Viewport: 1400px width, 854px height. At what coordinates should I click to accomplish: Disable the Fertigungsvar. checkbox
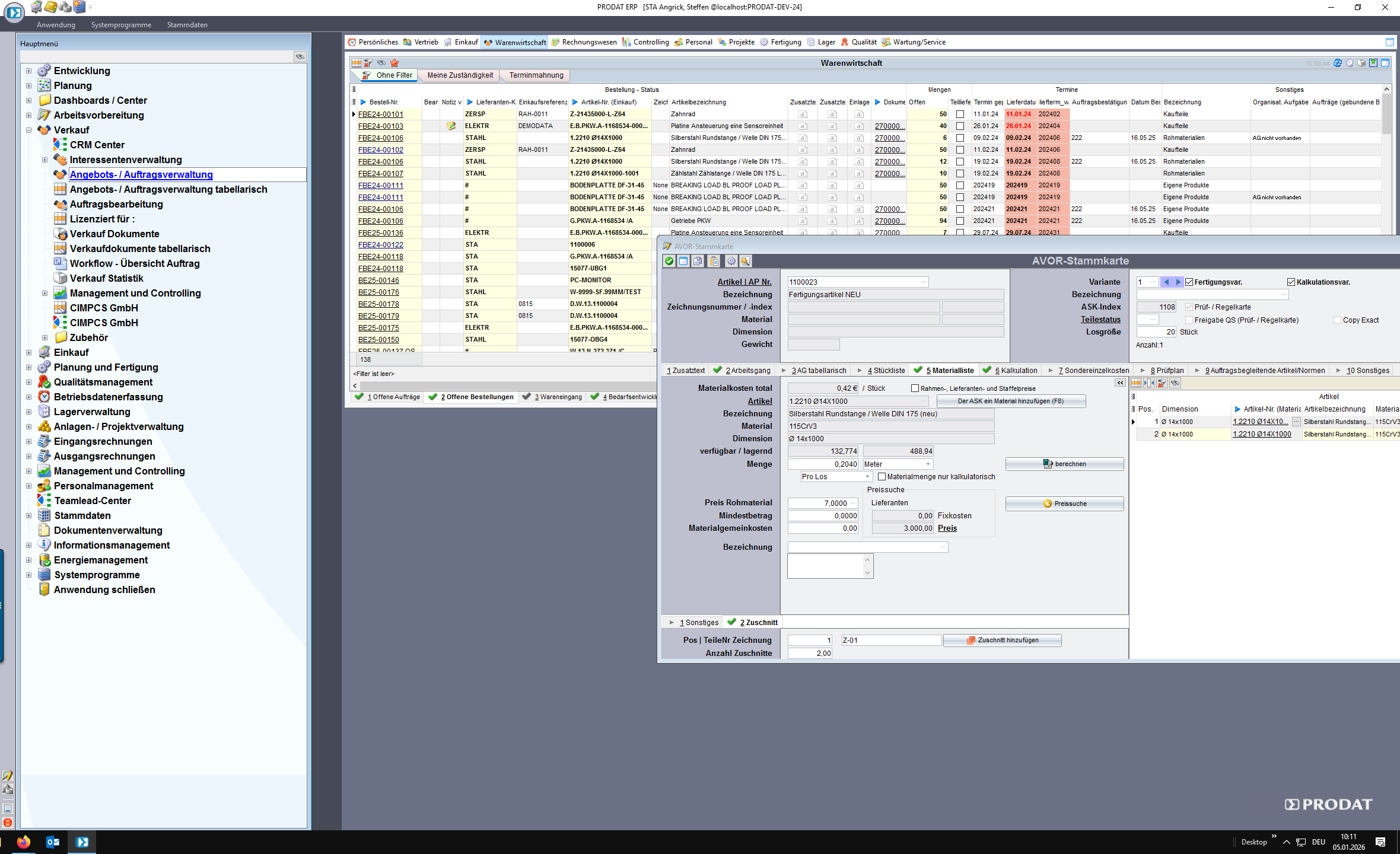click(1189, 282)
